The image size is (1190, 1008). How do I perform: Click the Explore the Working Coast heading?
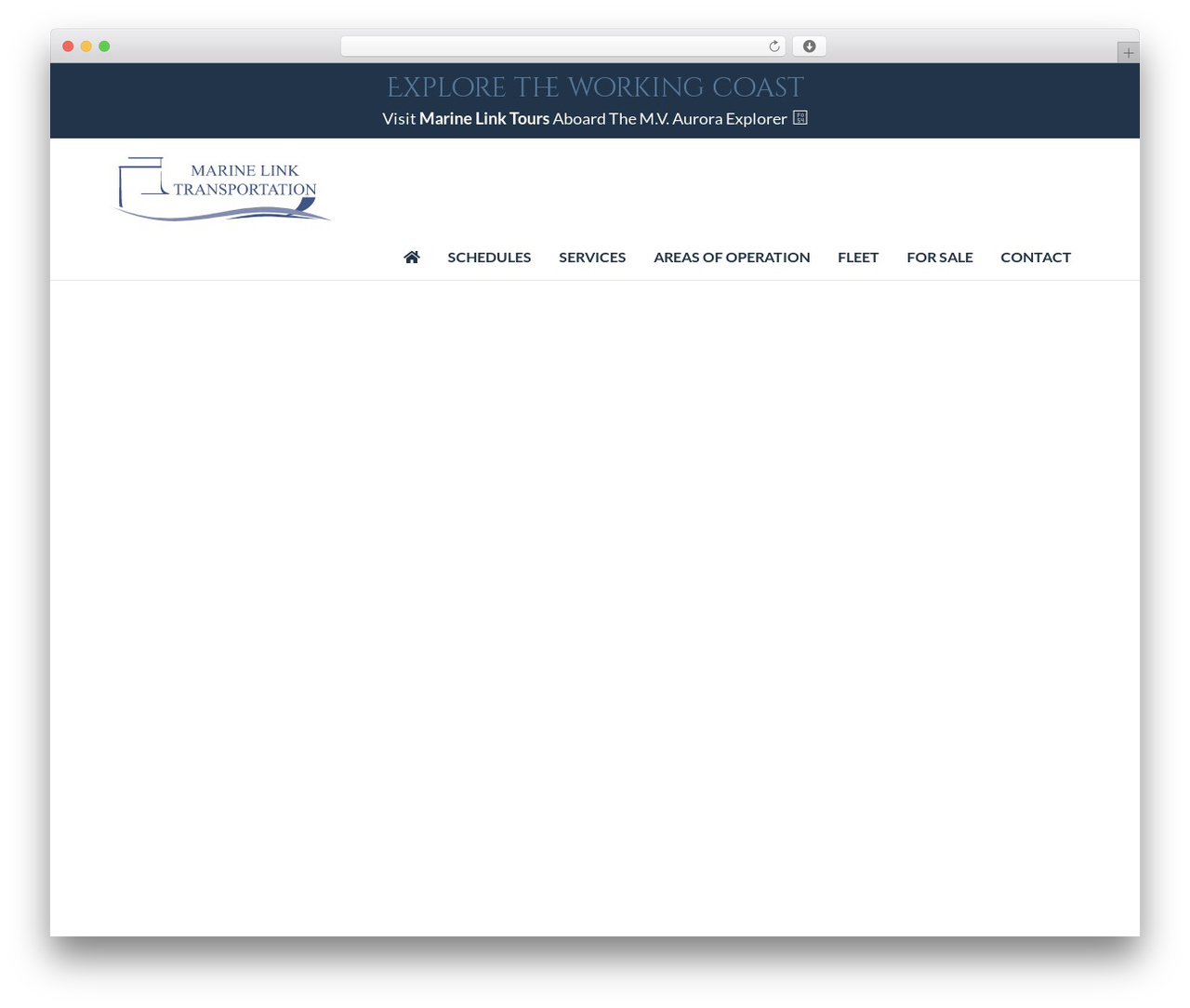pyautogui.click(x=595, y=87)
